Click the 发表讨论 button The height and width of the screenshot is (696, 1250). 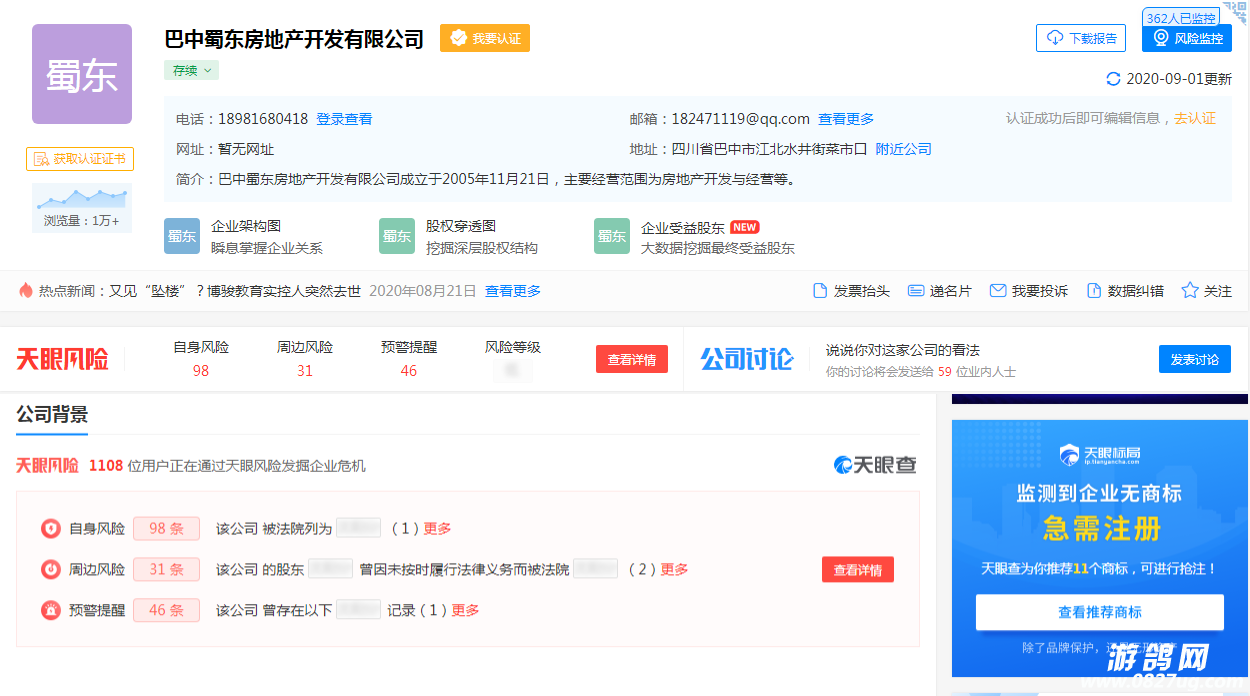point(1195,359)
